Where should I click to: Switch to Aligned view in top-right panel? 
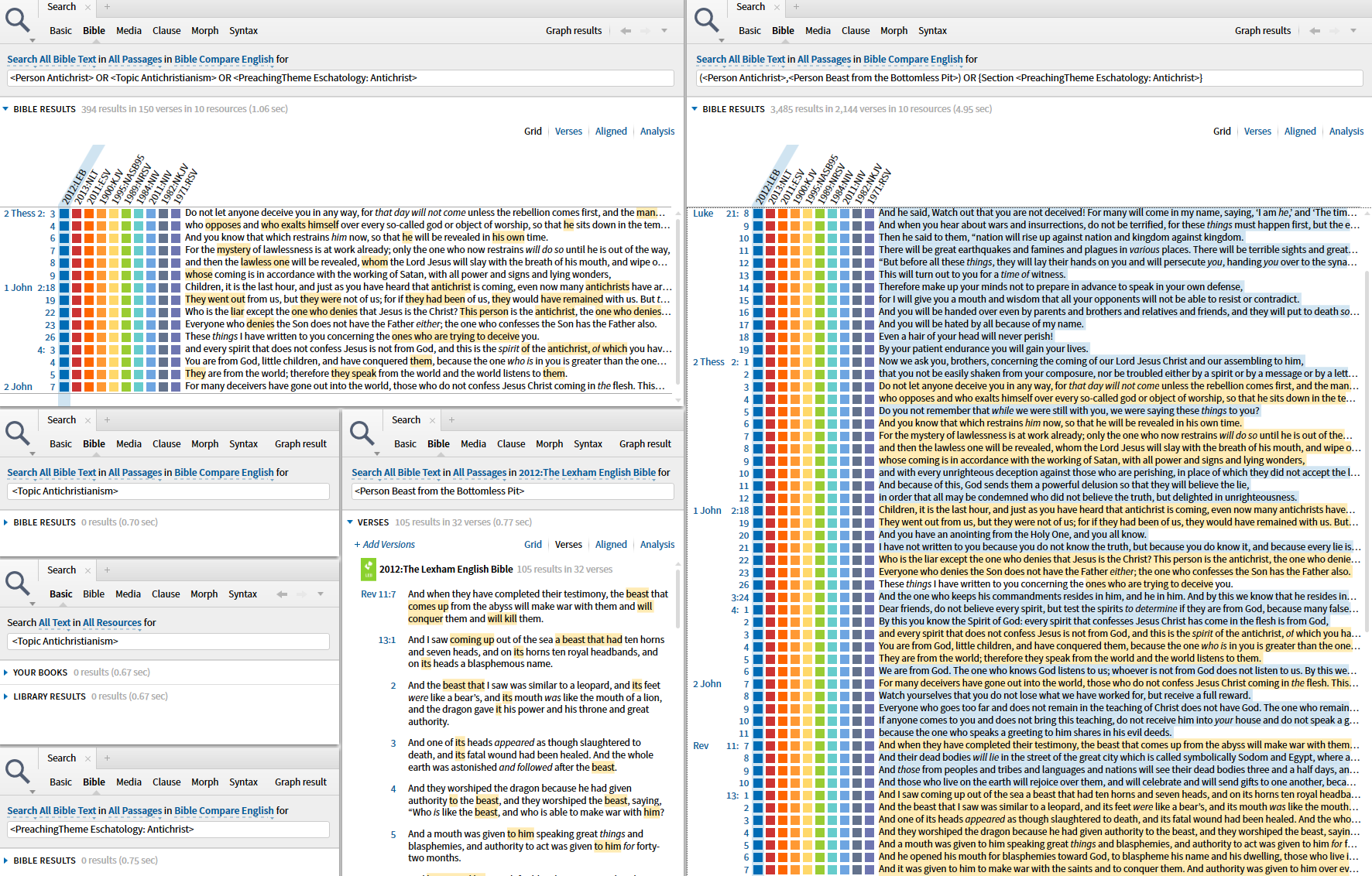pos(1300,132)
